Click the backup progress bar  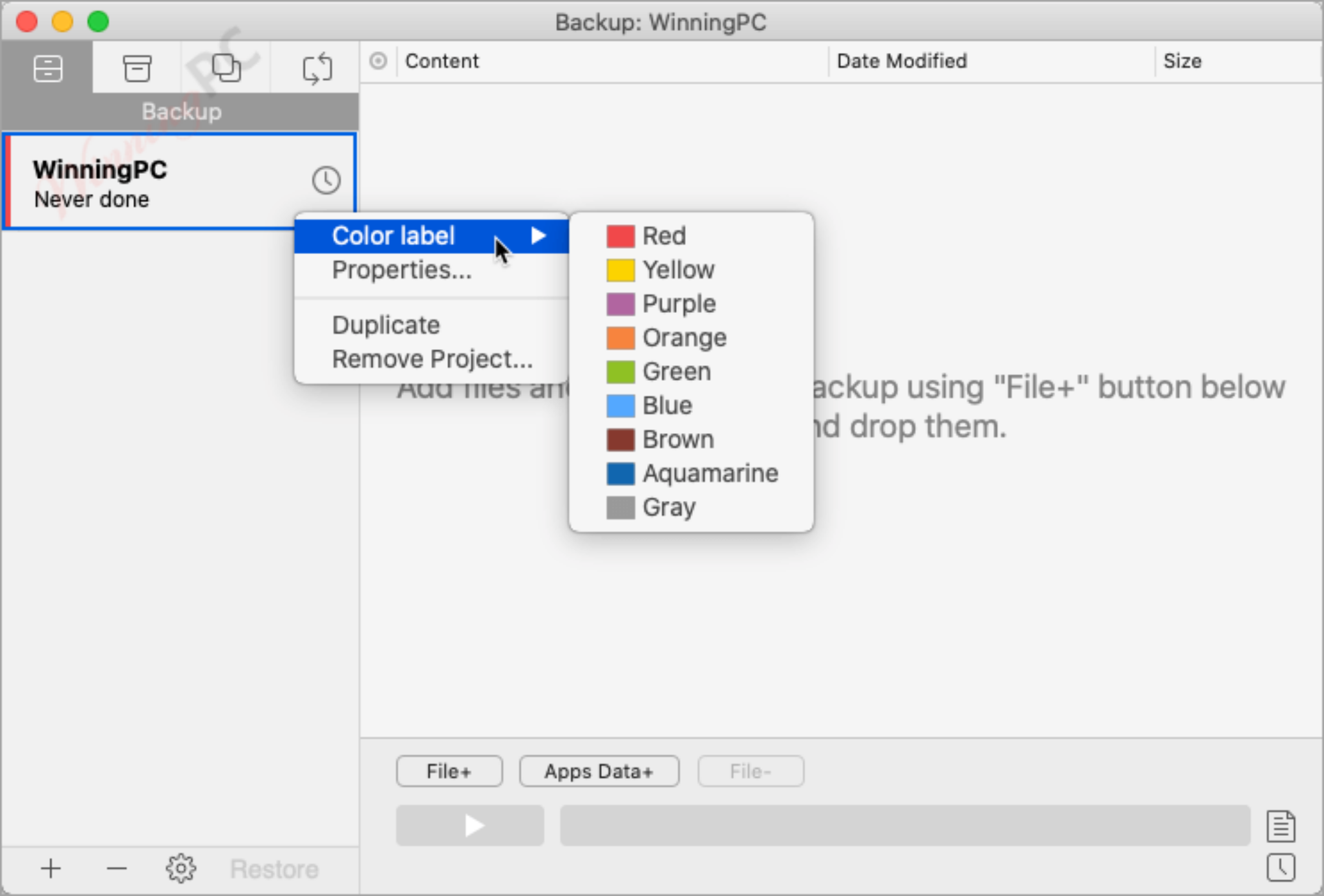[905, 826]
